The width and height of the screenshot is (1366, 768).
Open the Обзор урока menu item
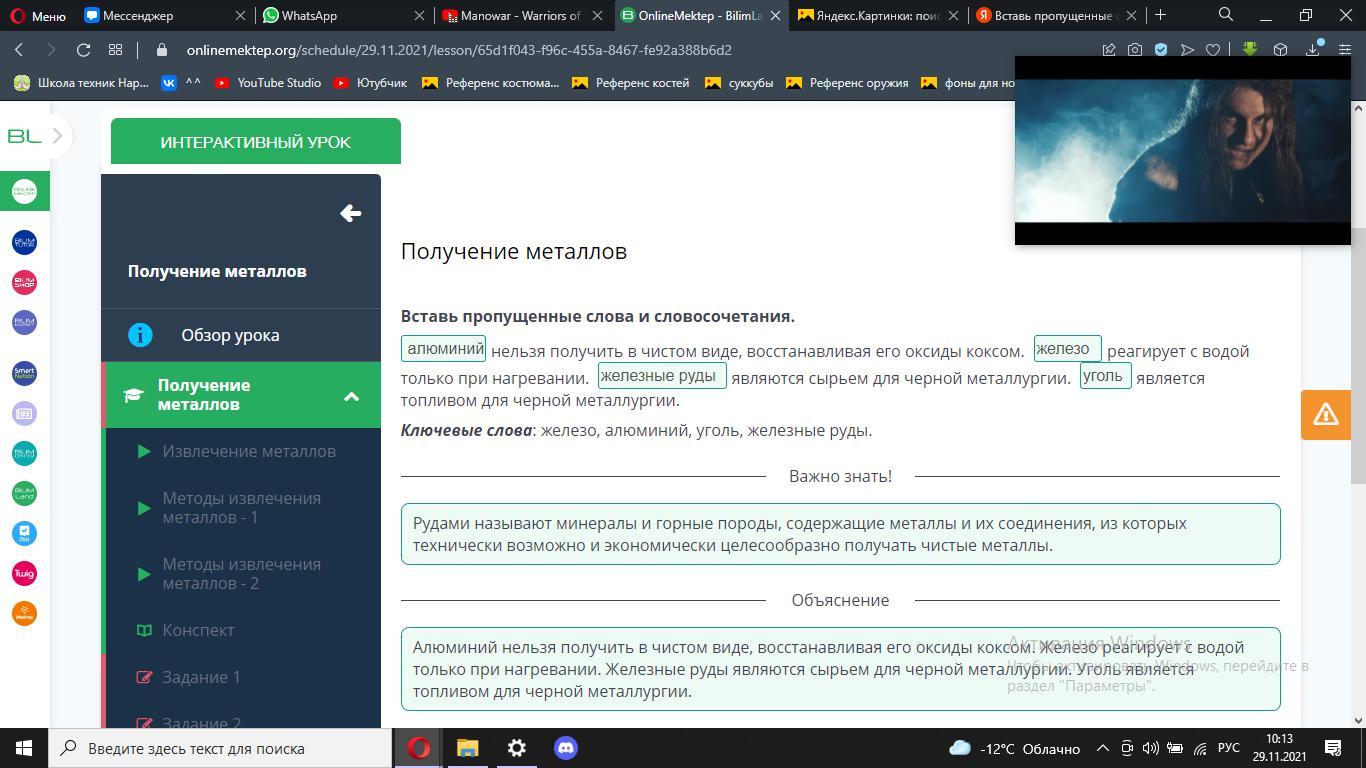tap(241, 335)
